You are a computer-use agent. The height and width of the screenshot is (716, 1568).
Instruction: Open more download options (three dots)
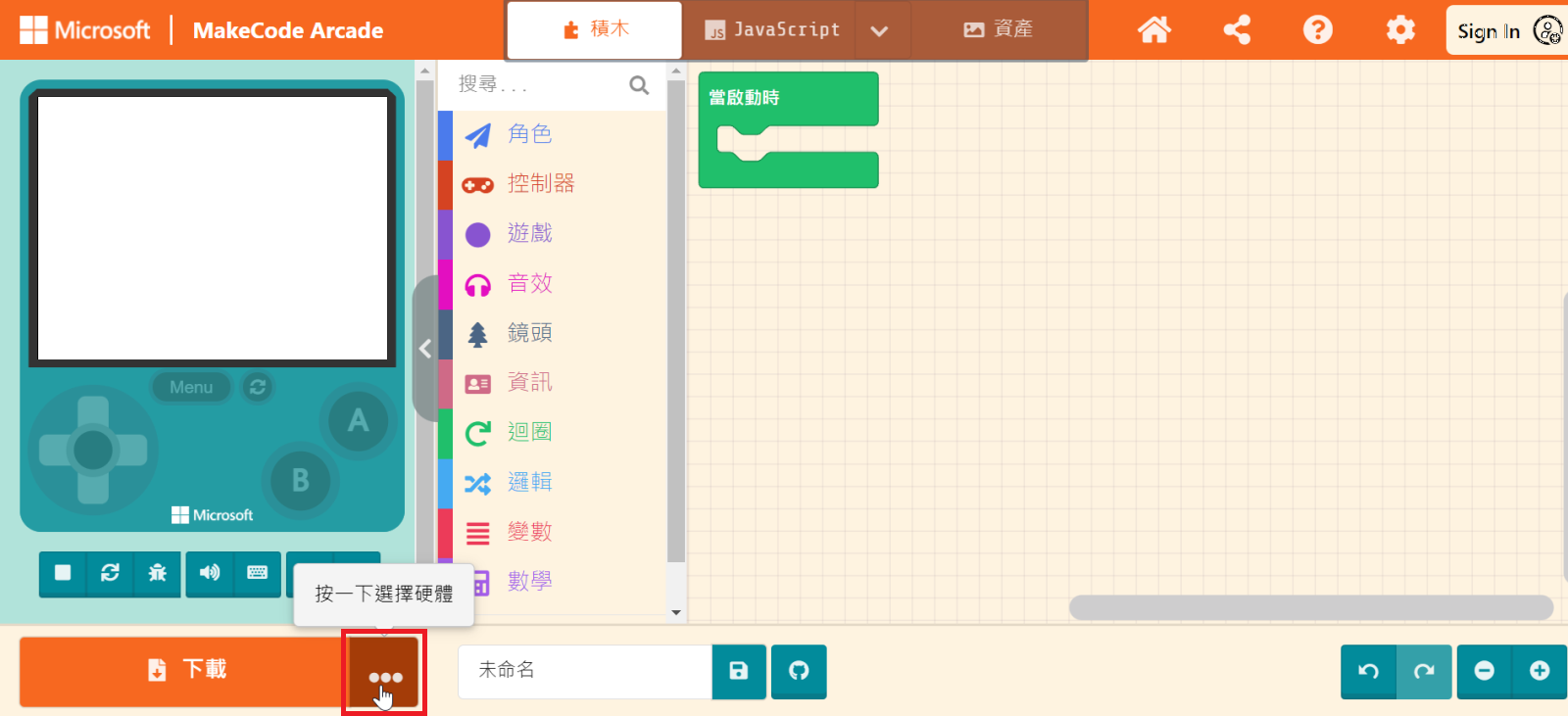pyautogui.click(x=385, y=673)
